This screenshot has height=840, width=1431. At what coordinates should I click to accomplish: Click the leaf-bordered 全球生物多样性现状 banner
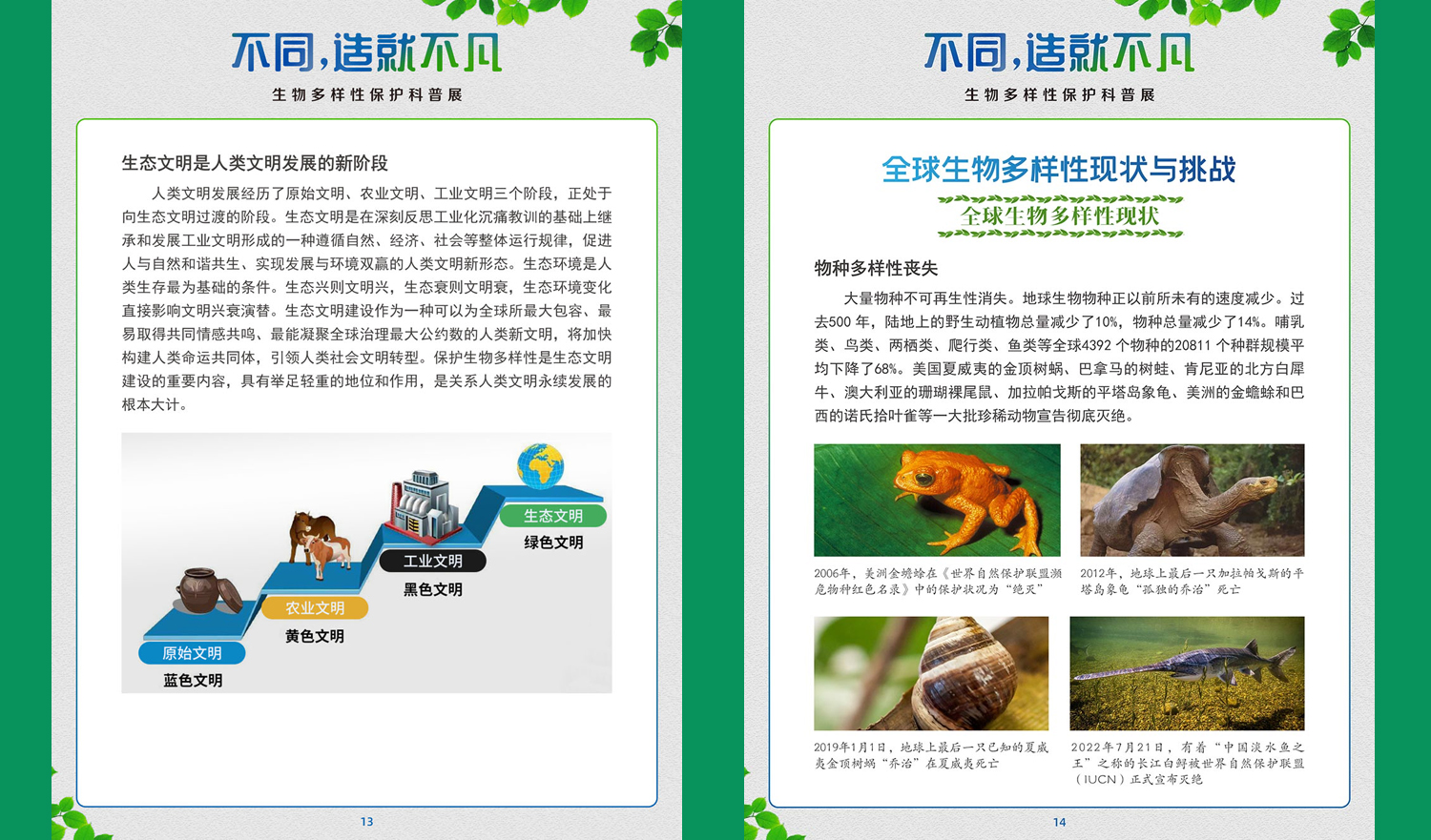coord(1059,216)
